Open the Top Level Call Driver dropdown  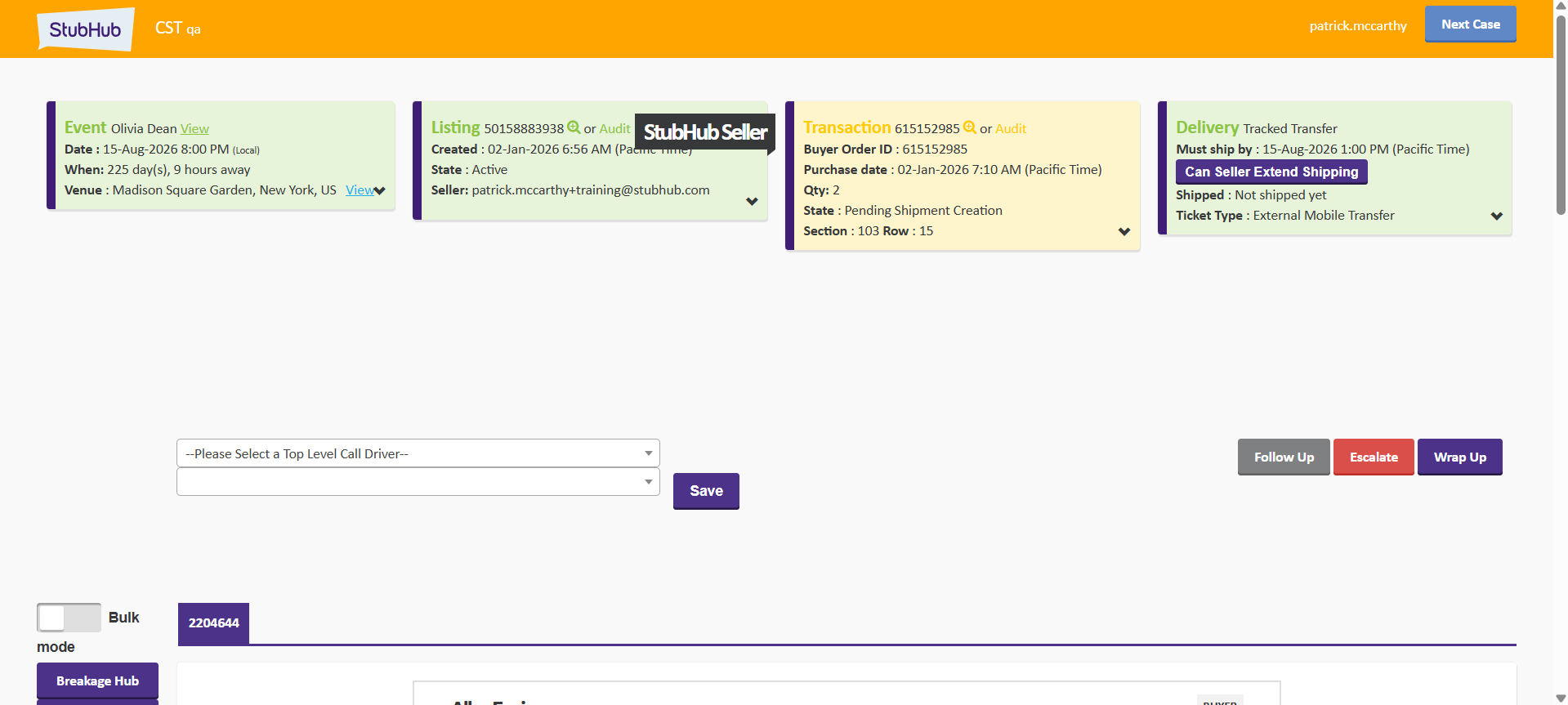coord(418,453)
